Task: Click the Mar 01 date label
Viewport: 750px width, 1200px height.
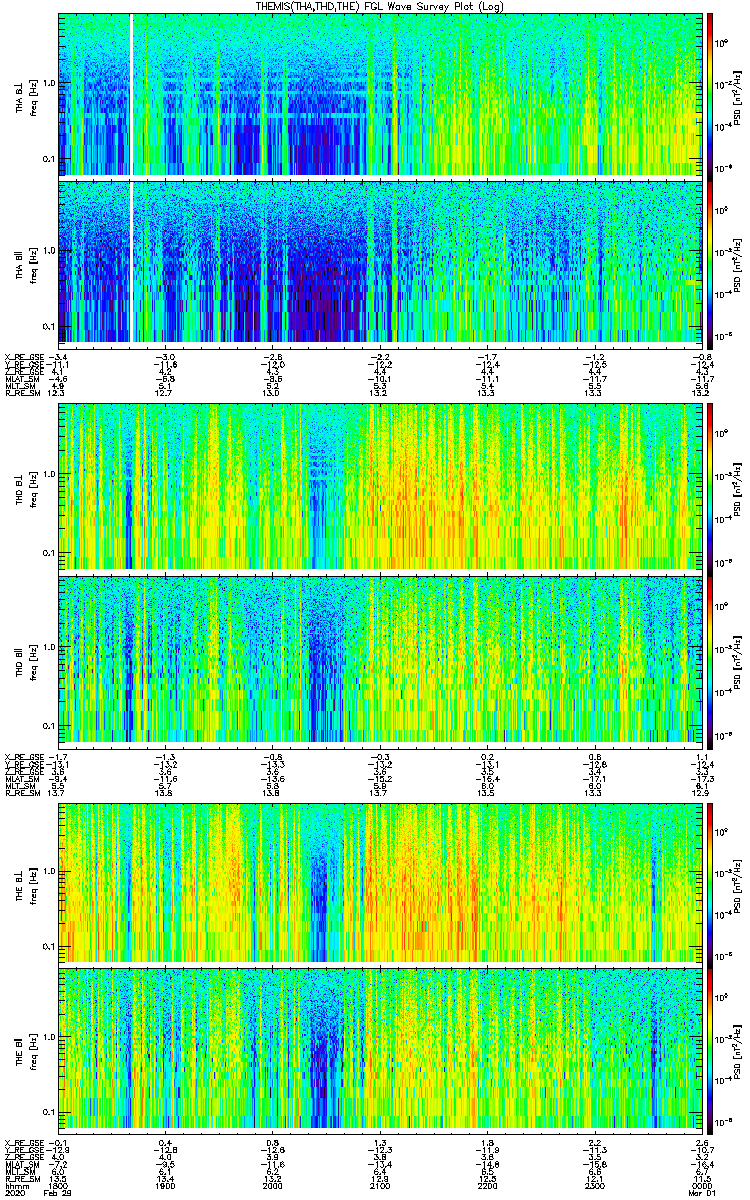Action: [x=701, y=1194]
